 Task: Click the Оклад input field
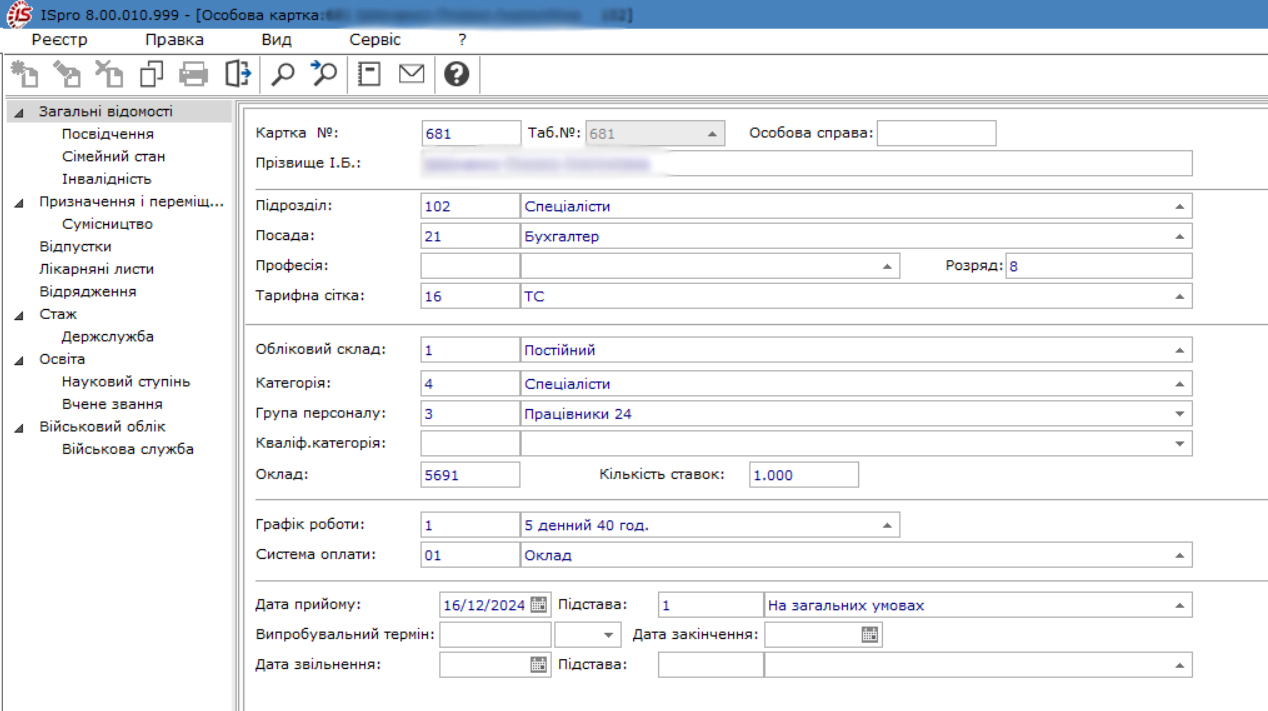(470, 475)
